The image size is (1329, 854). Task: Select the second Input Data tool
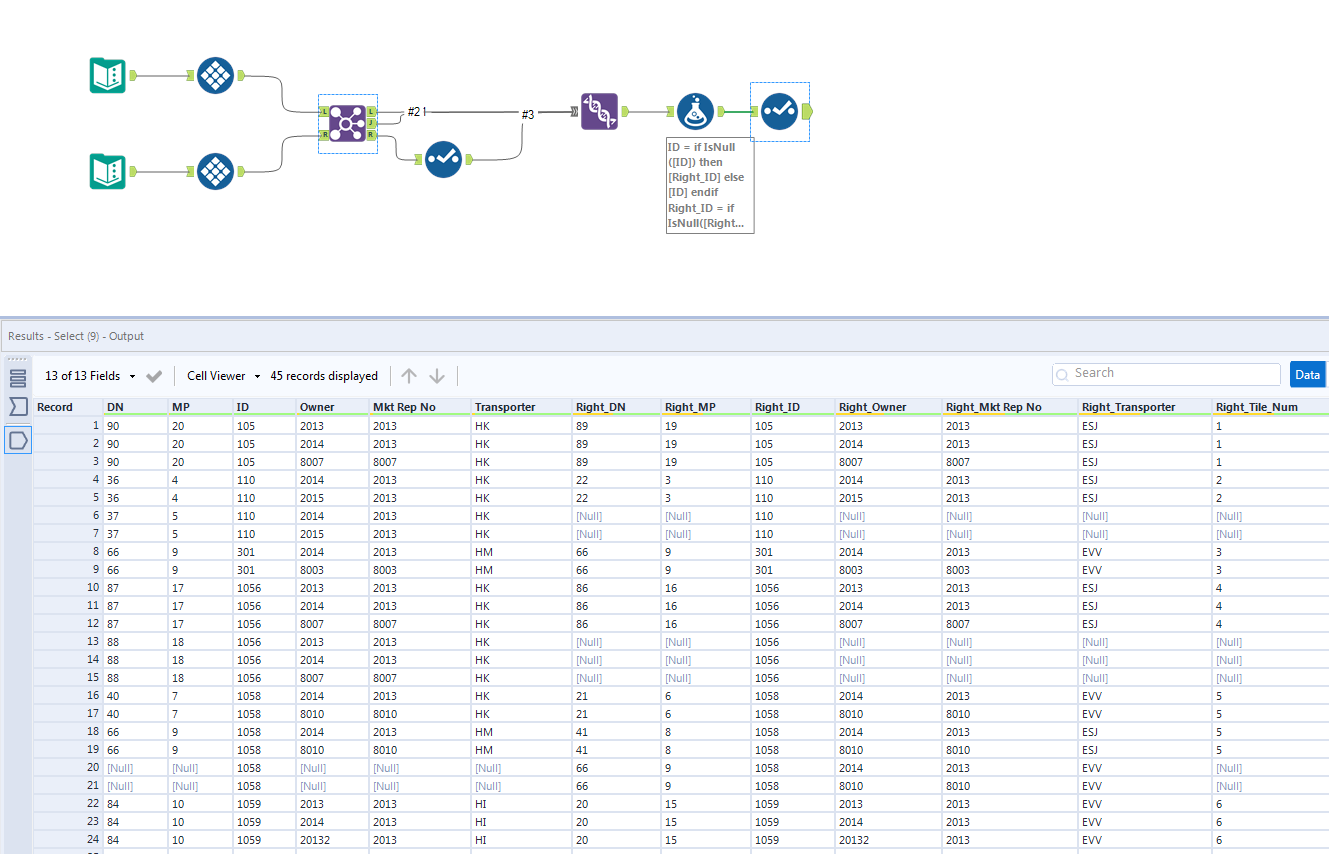tap(106, 170)
